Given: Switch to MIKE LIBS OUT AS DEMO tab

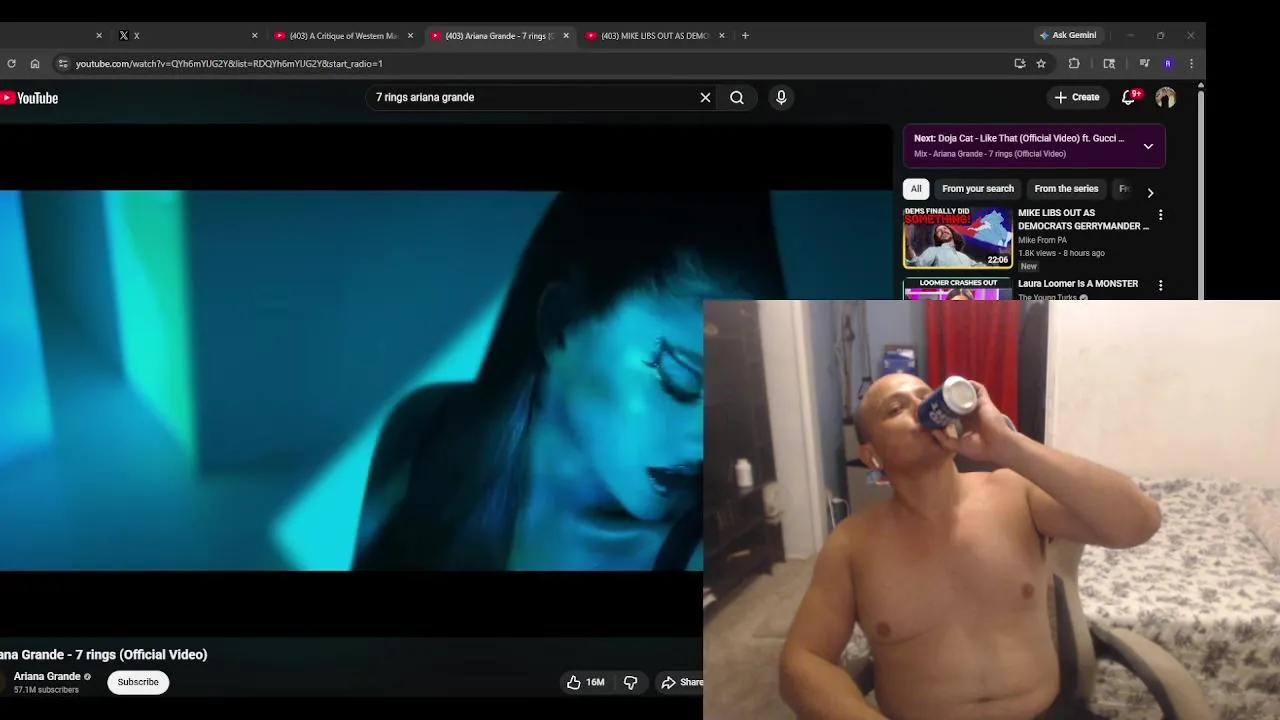Looking at the screenshot, I should tap(655, 35).
